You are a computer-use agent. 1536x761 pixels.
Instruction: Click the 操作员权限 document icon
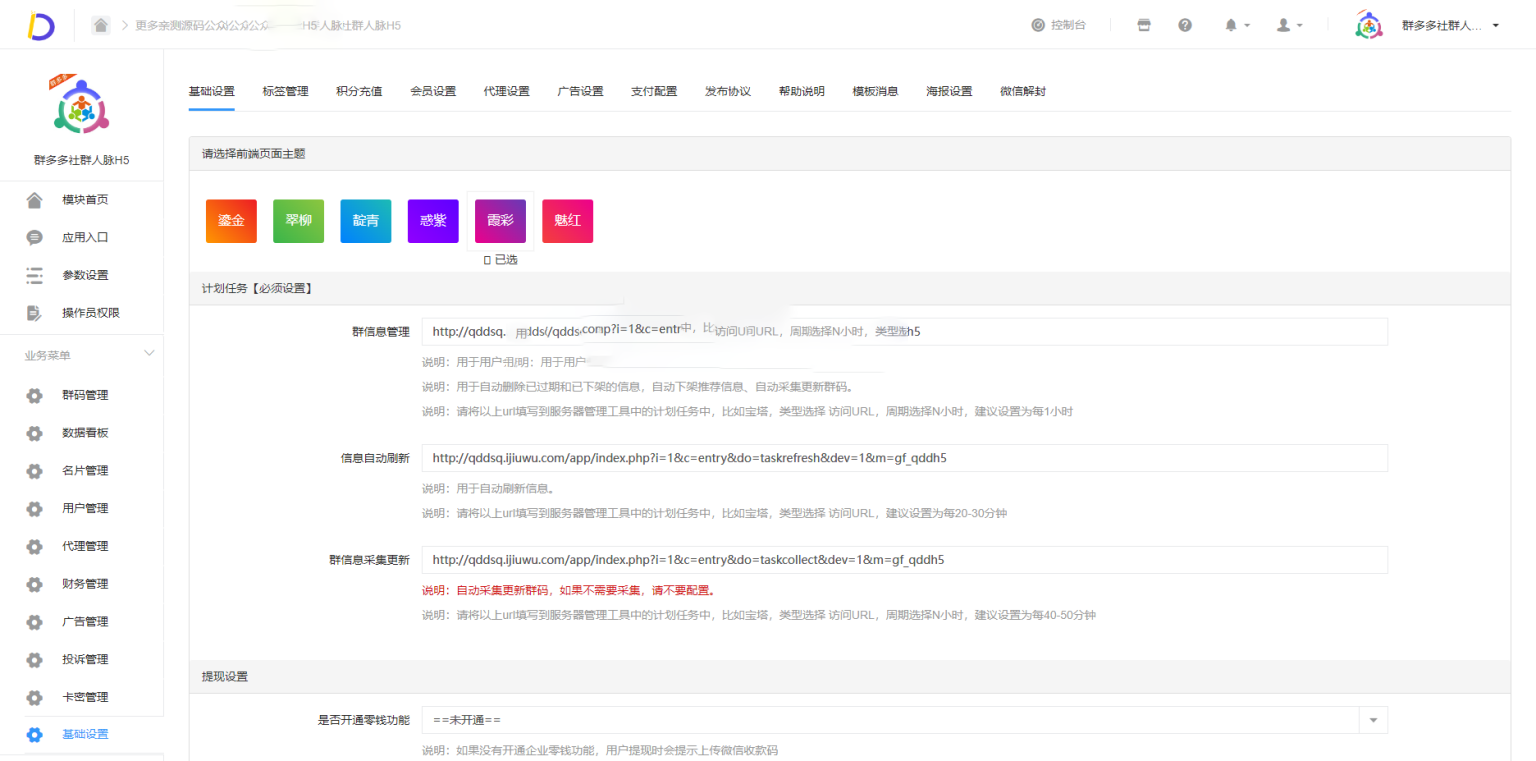[x=35, y=313]
